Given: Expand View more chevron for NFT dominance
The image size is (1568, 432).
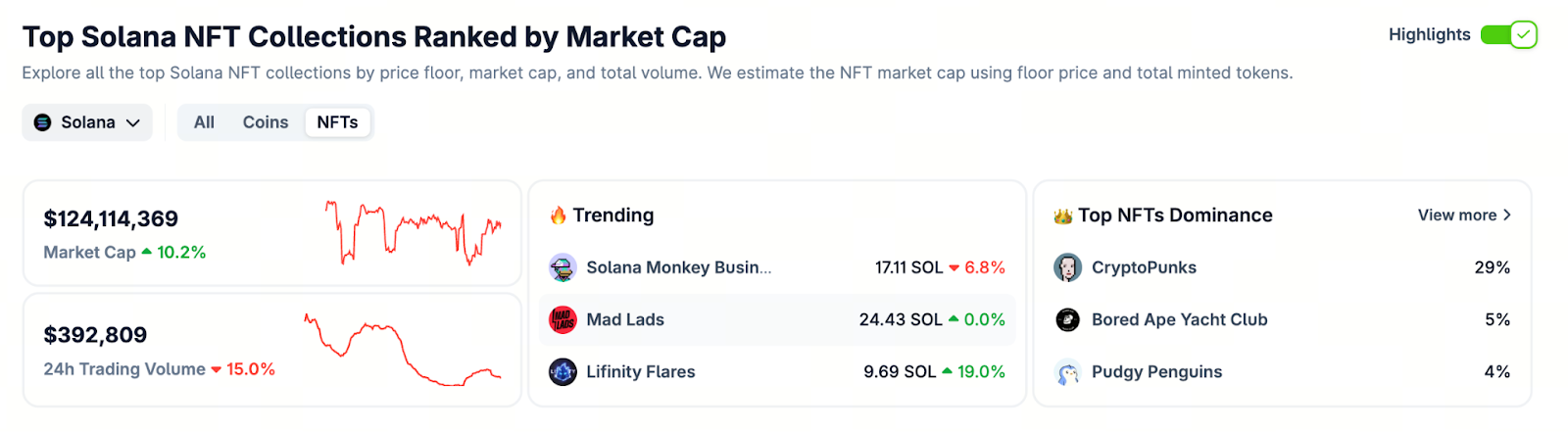Looking at the screenshot, I should [x=1507, y=216].
